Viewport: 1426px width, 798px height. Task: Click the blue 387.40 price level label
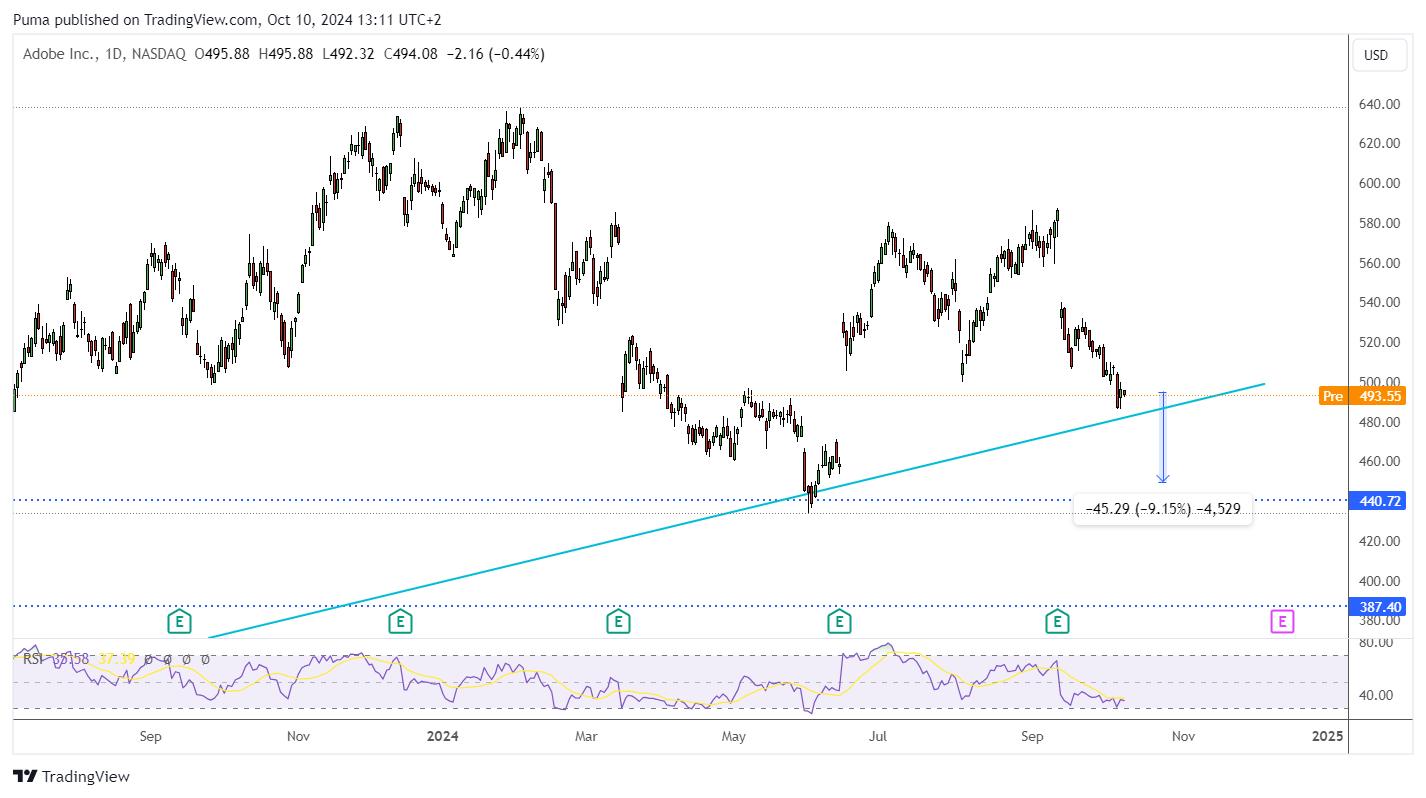[x=1376, y=606]
